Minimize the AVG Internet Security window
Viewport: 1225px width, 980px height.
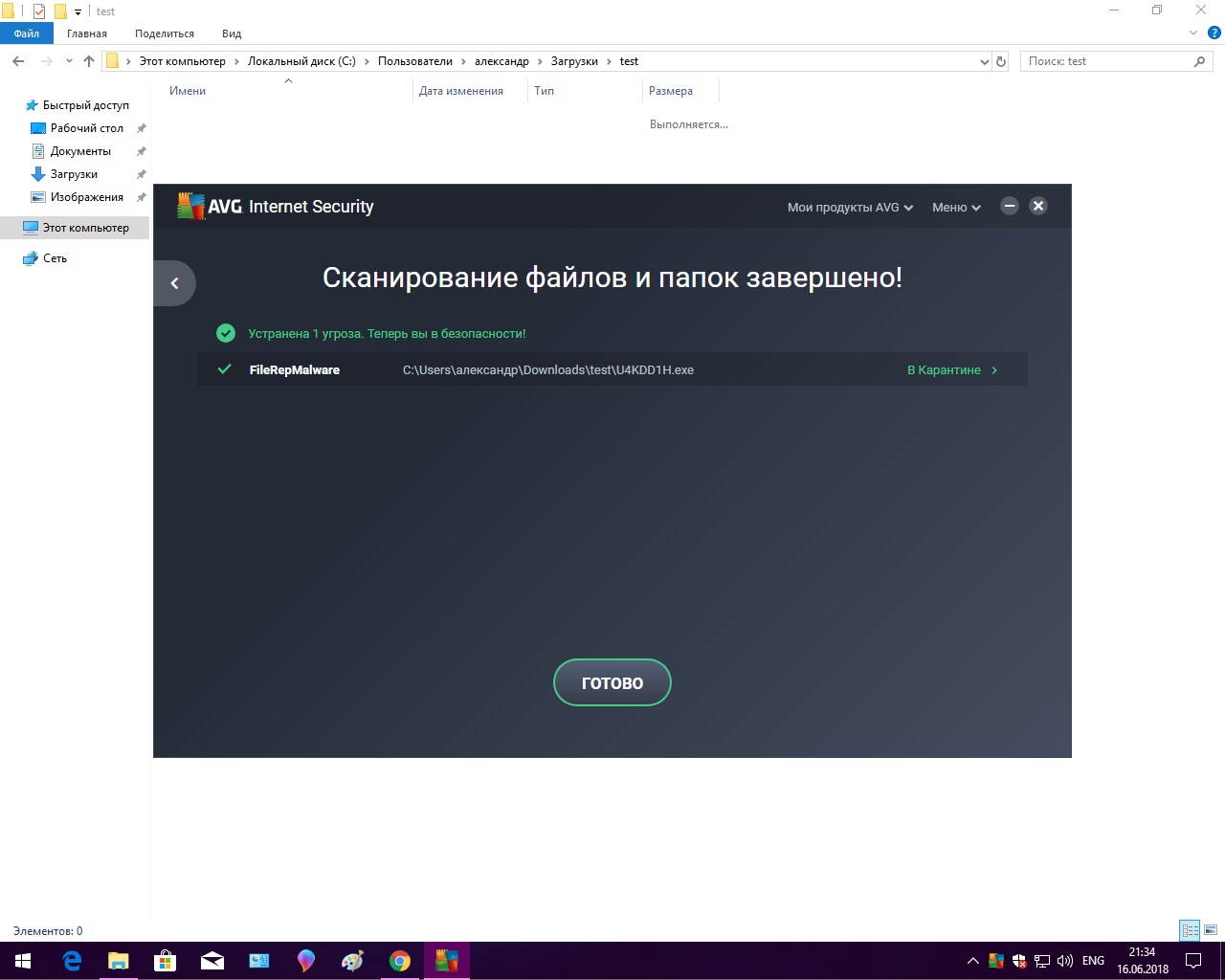click(x=1009, y=206)
